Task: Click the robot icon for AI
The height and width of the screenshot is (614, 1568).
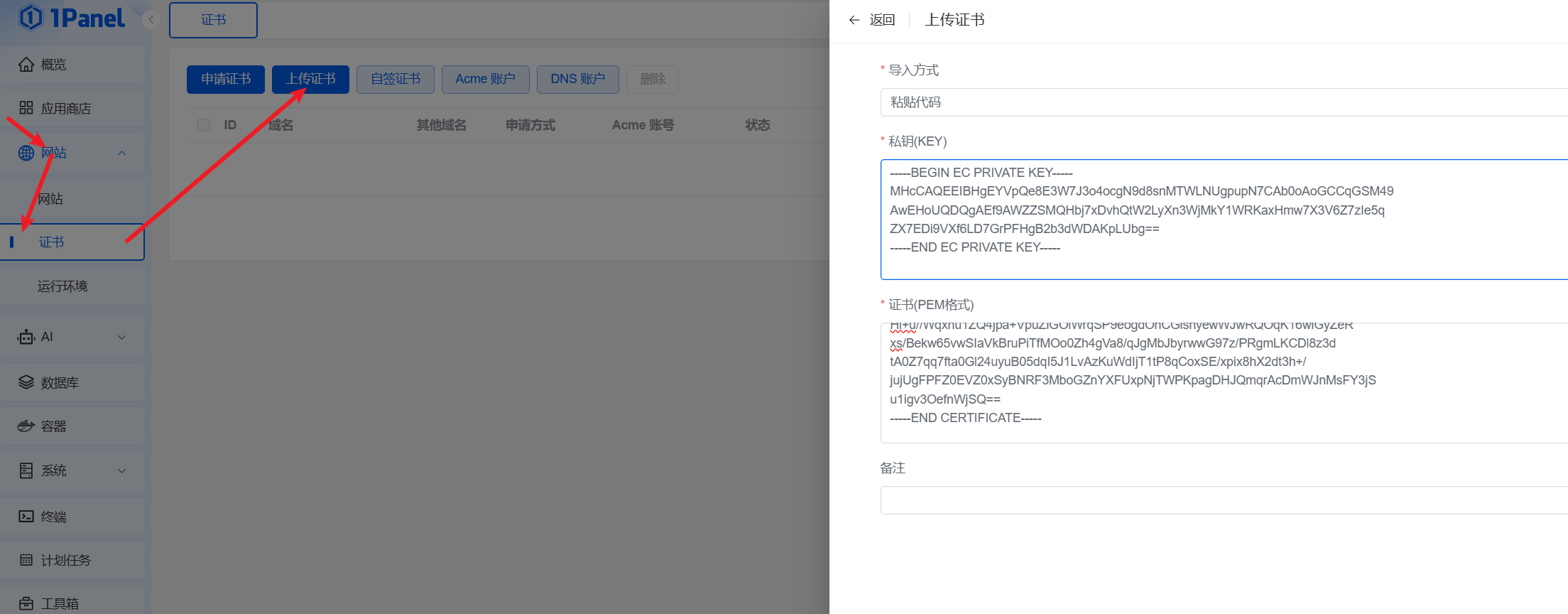Action: tap(26, 337)
